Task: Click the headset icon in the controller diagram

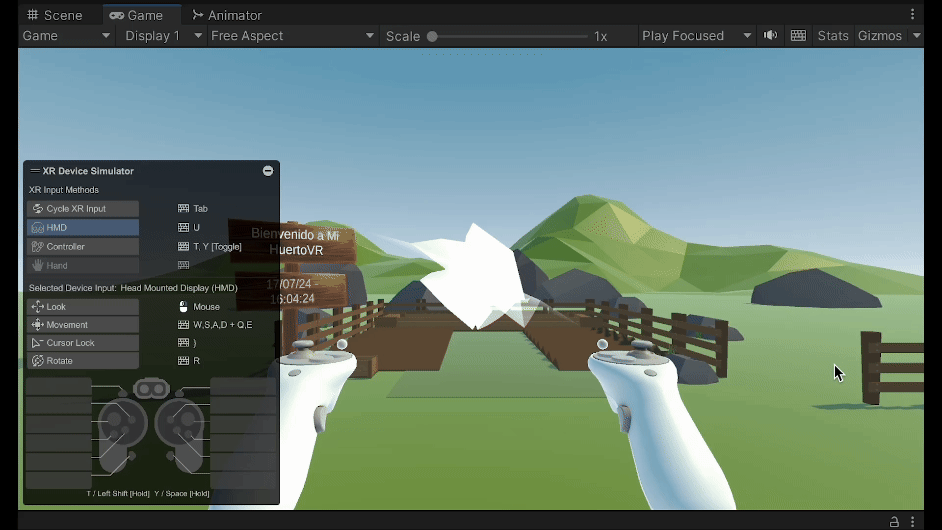Action: 150,388
